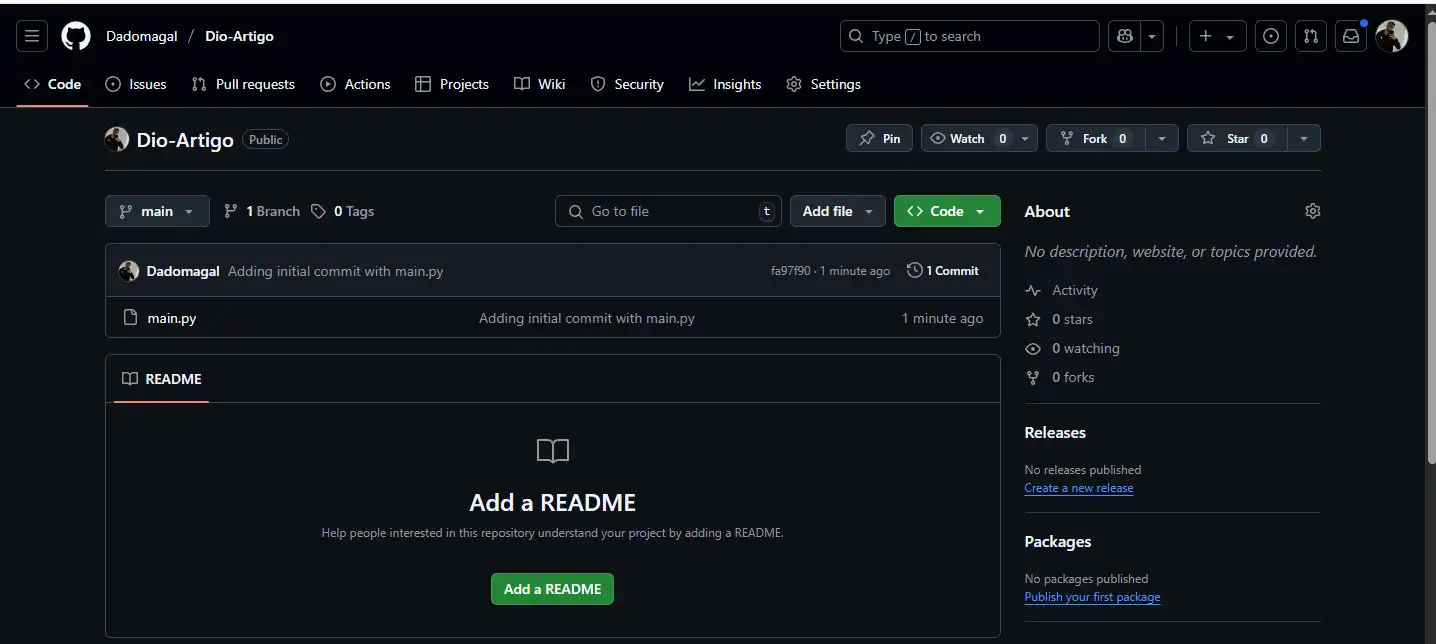Open the Pull requests tab
Image resolution: width=1436 pixels, height=644 pixels.
point(243,84)
